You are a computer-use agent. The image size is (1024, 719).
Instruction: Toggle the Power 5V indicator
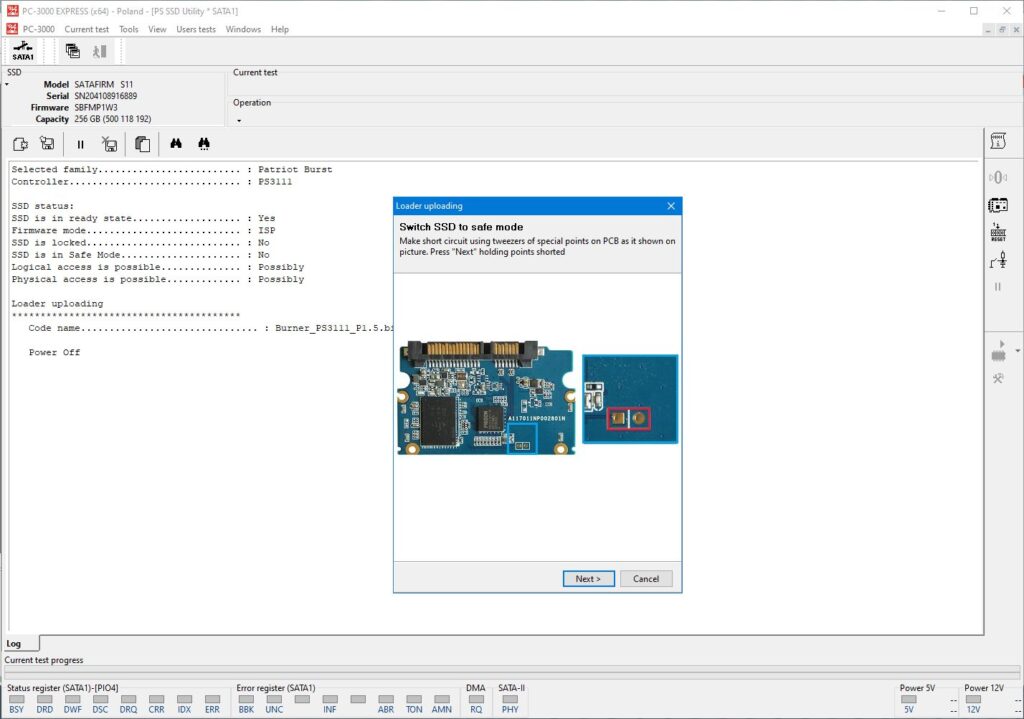908,699
